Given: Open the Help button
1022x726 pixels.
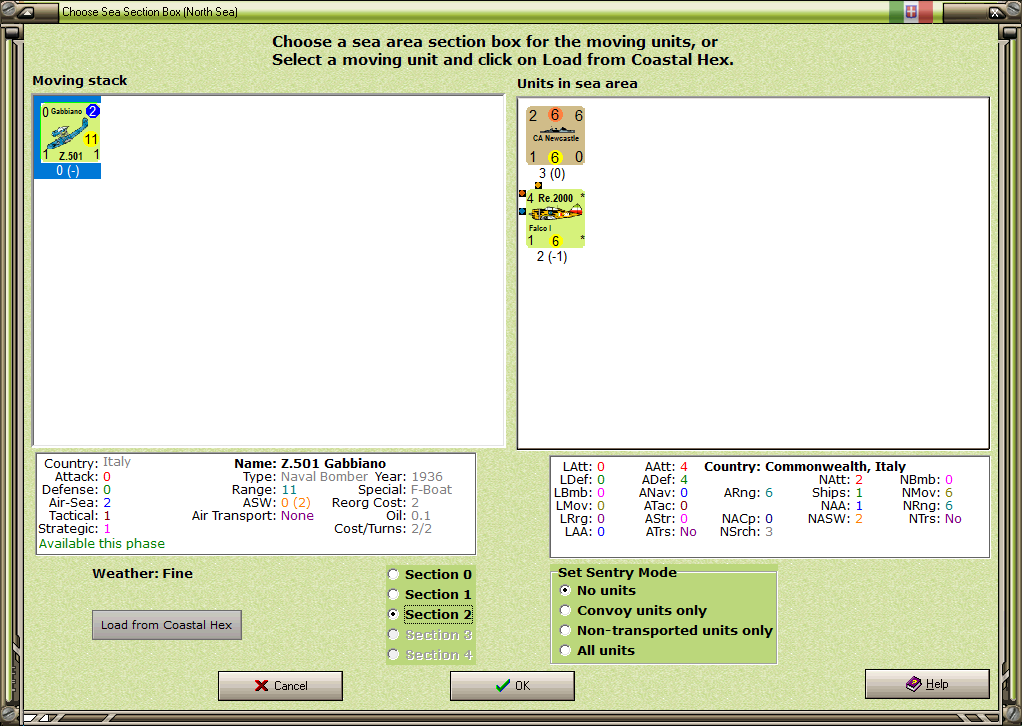Looking at the screenshot, I should click(927, 684).
